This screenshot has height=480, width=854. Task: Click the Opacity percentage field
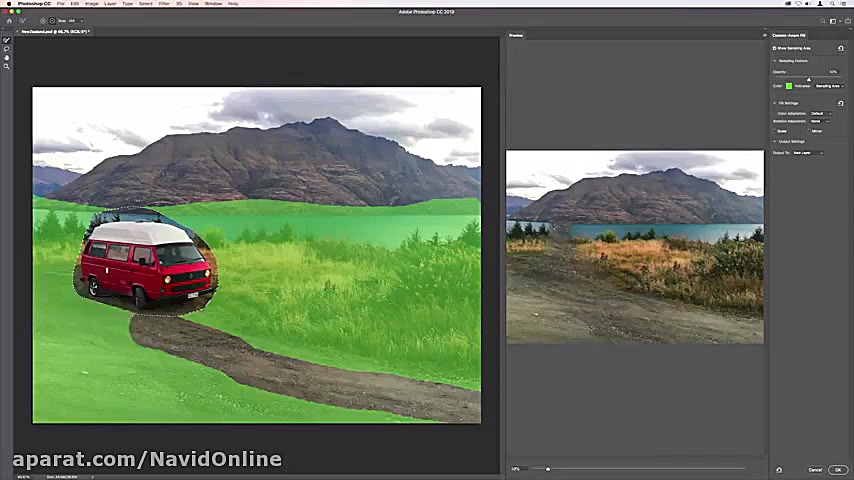pyautogui.click(x=833, y=72)
